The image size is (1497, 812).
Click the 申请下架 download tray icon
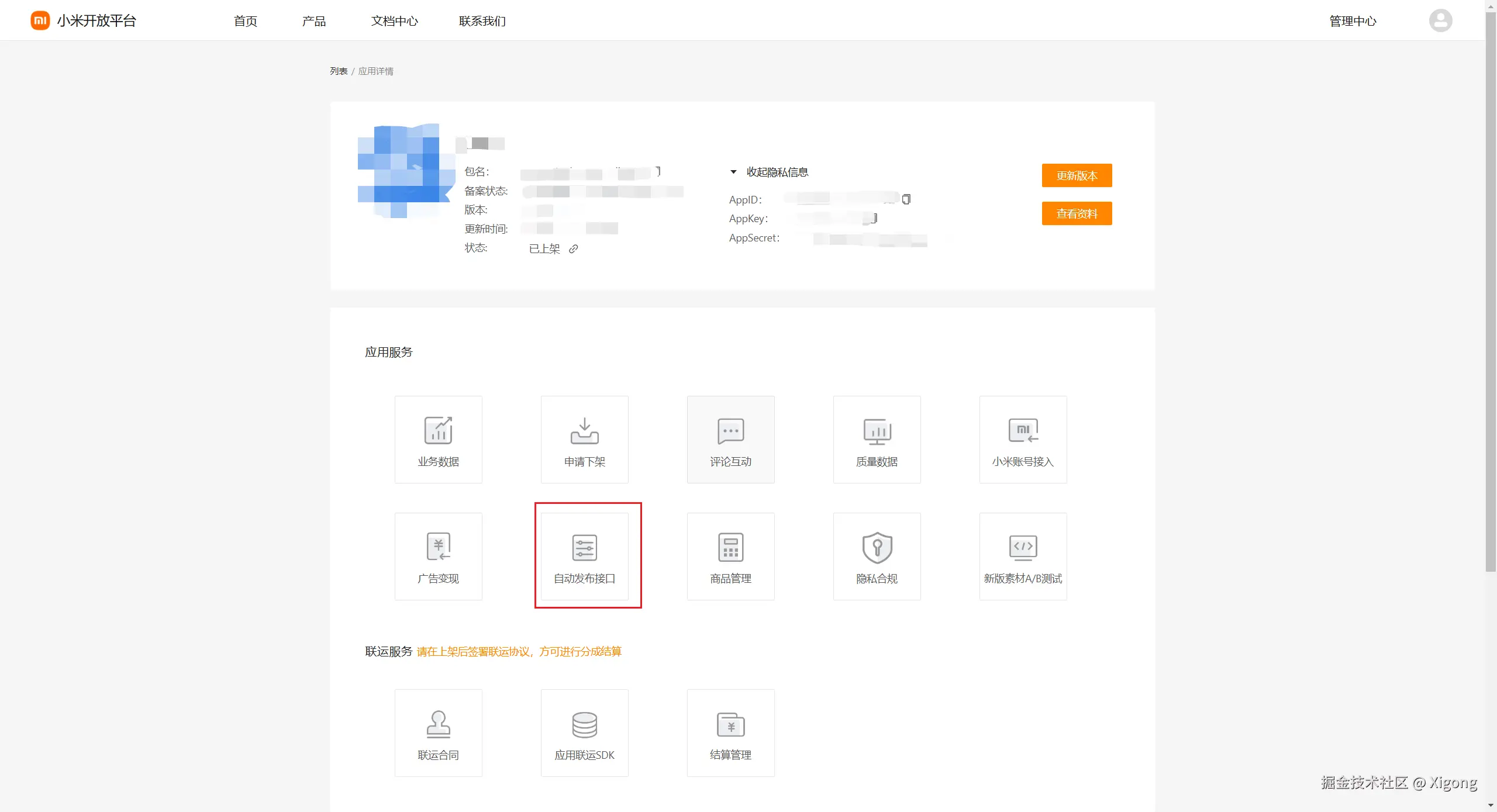584,431
